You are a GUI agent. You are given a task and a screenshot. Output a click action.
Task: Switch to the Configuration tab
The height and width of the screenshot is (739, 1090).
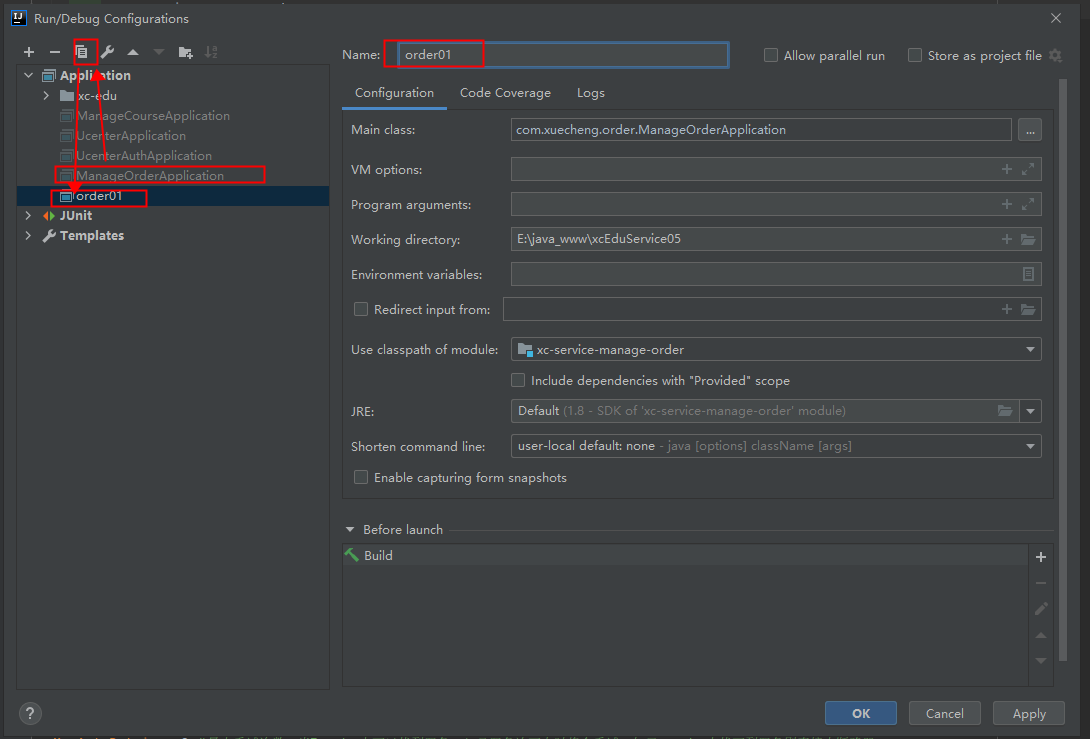(x=394, y=93)
